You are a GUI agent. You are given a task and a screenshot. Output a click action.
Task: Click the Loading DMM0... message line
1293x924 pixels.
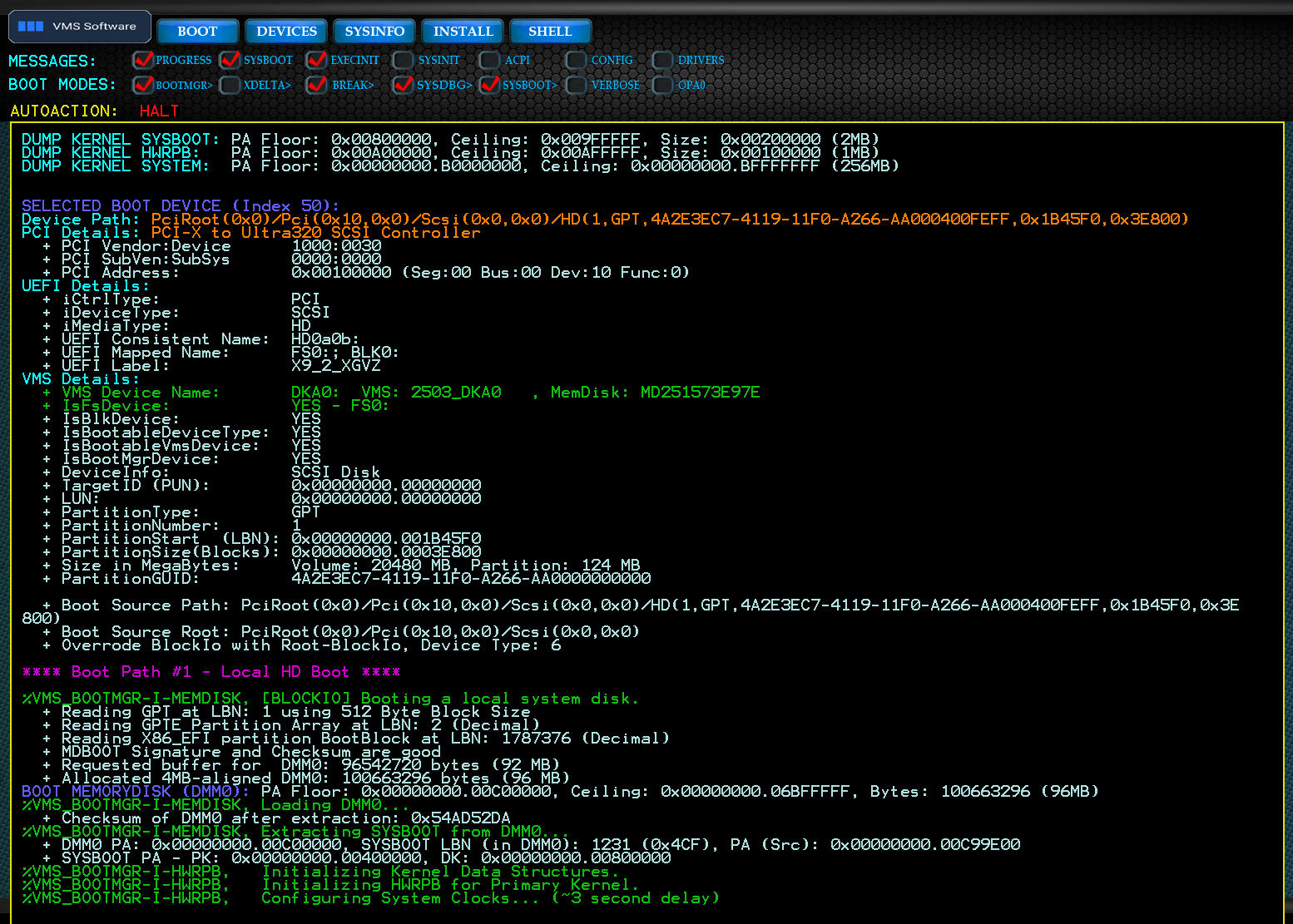pos(216,804)
